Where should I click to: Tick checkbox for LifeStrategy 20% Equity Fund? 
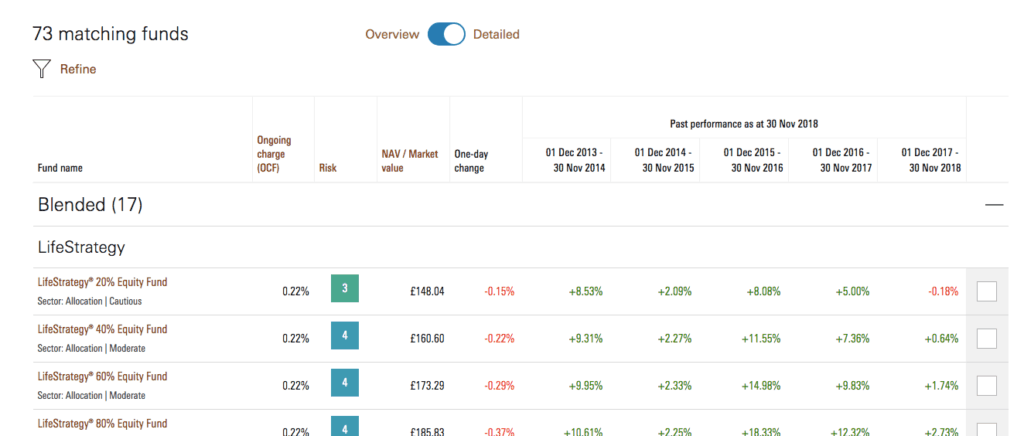(x=987, y=291)
